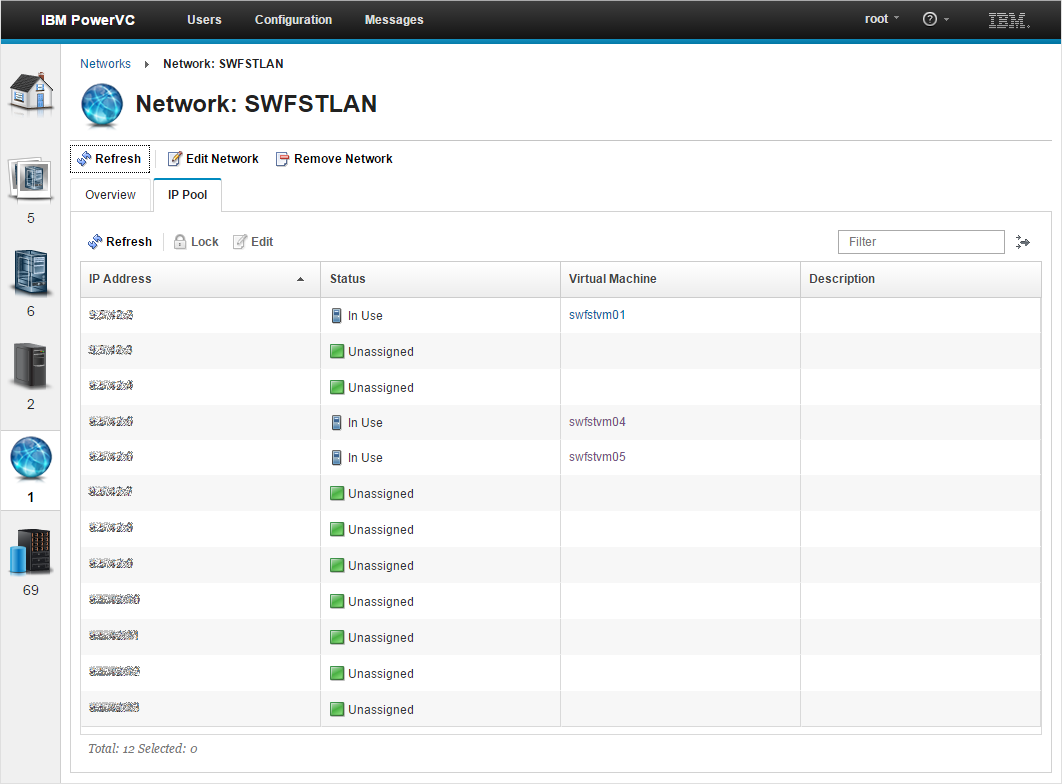1062x784 pixels.
Task: Open Storage icon showing 69
Action: [x=30, y=551]
